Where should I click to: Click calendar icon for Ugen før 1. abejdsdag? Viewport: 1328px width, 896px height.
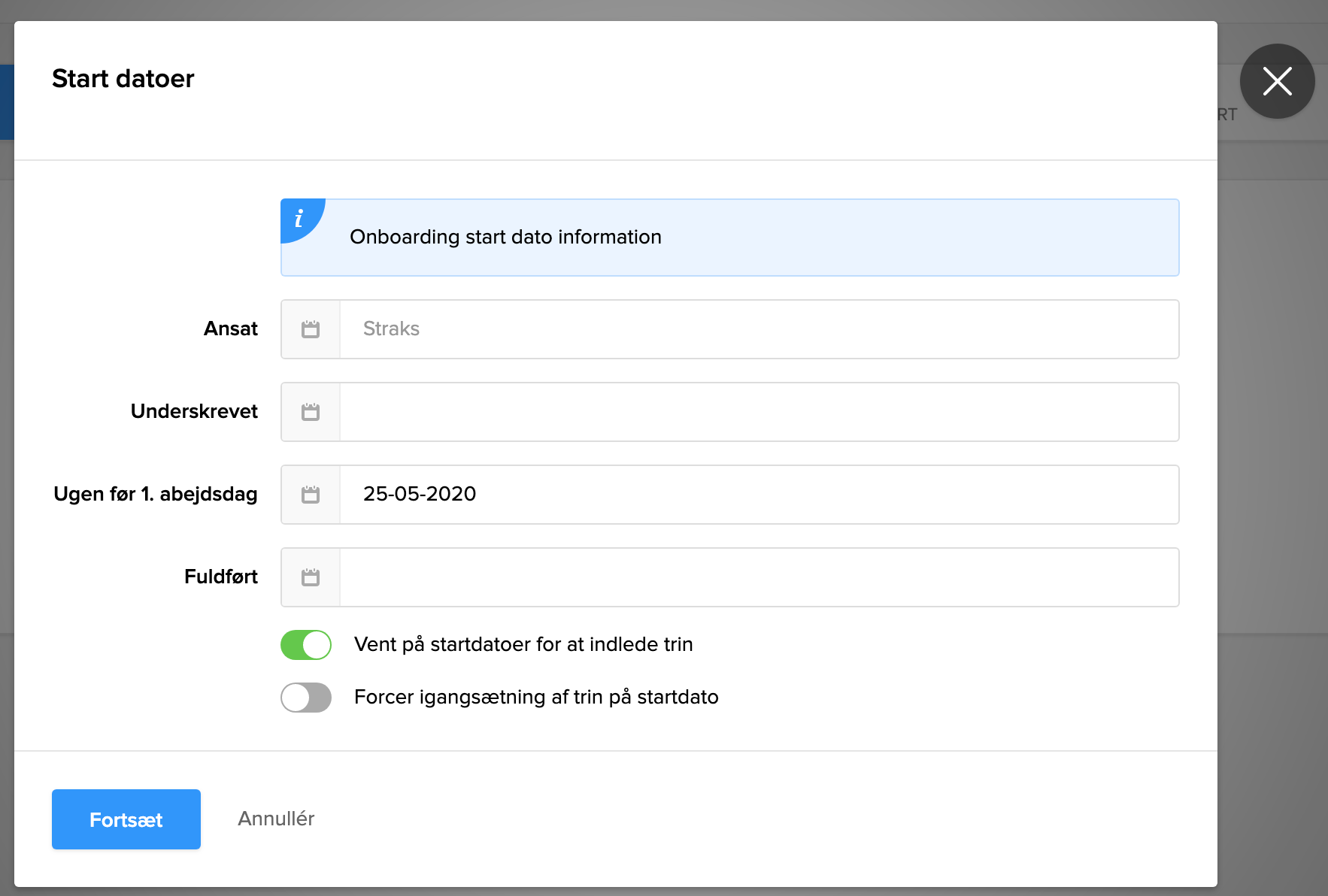311,495
